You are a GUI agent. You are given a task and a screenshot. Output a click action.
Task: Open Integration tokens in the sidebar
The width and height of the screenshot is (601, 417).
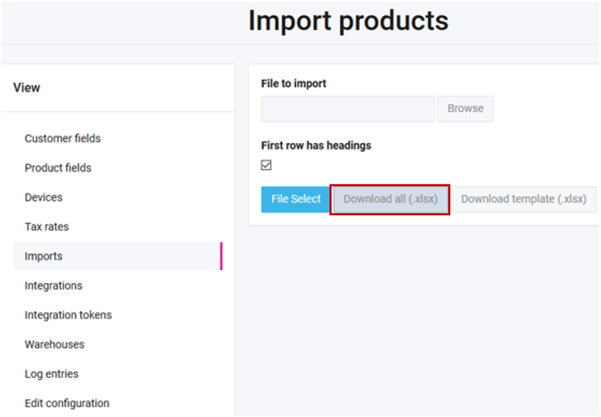click(x=68, y=315)
